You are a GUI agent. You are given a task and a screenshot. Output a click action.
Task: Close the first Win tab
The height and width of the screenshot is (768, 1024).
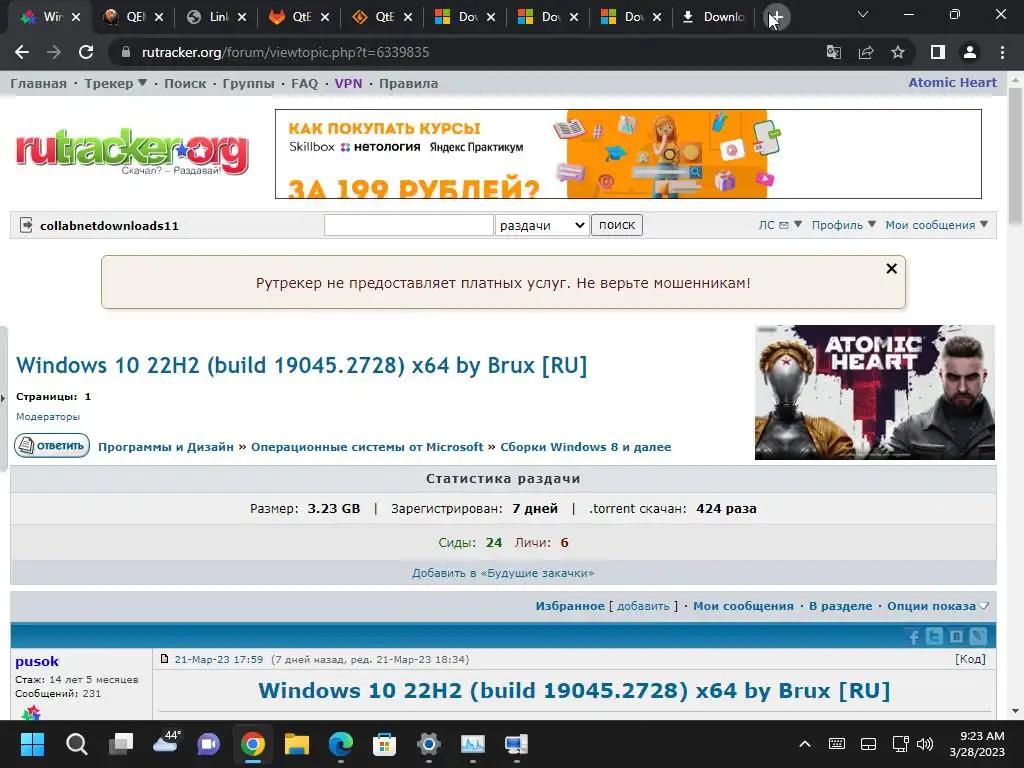(x=76, y=17)
